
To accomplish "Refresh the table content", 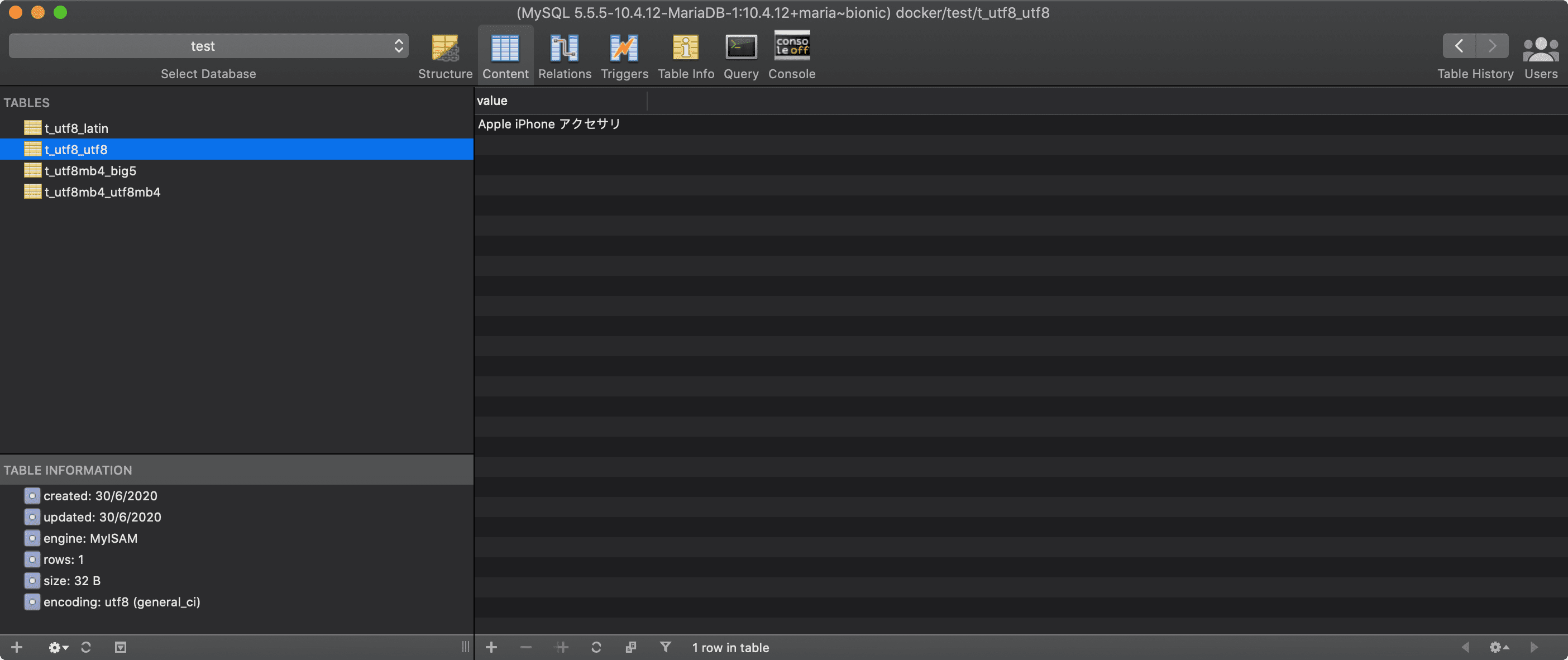I will pyautogui.click(x=596, y=647).
